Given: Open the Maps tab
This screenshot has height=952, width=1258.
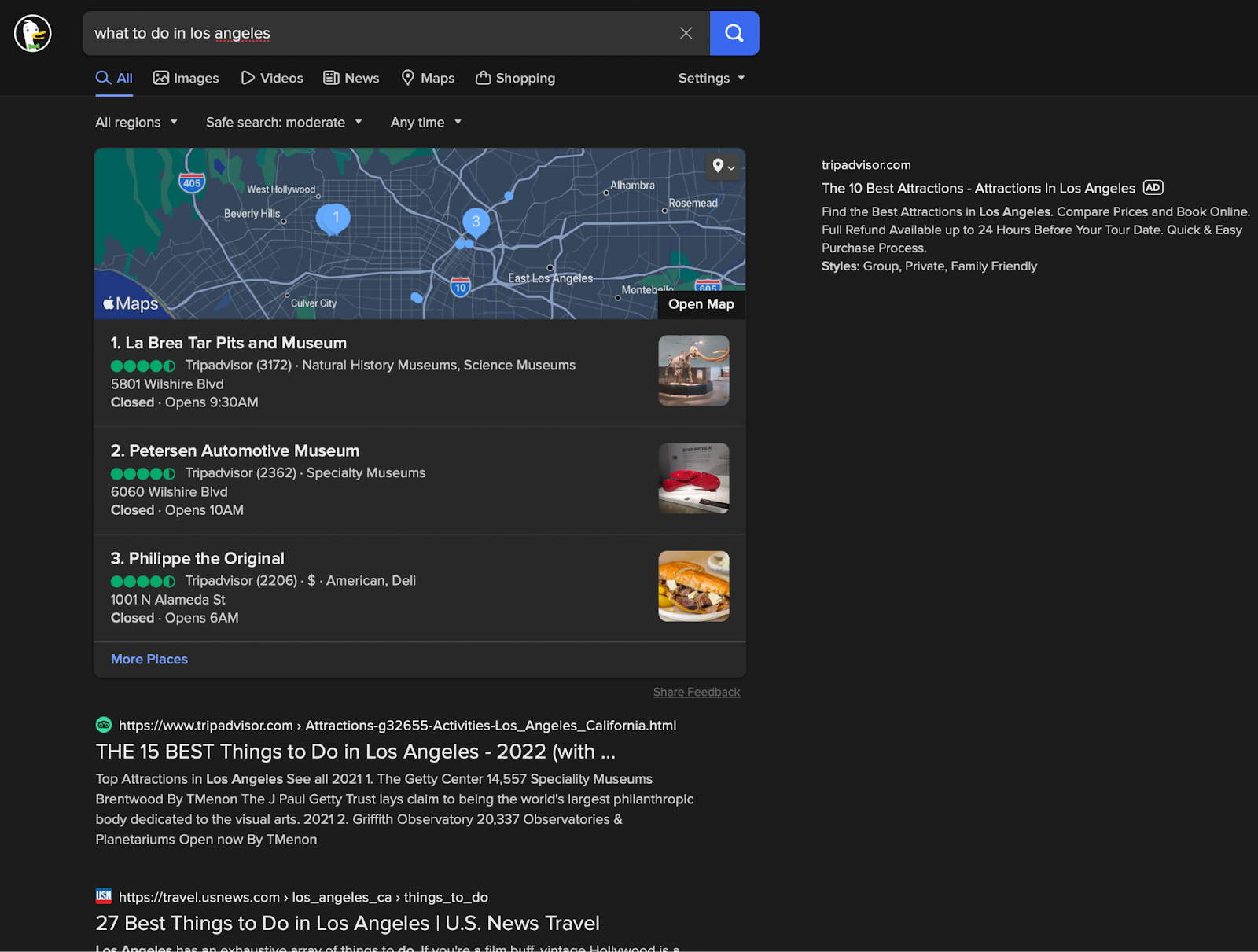Looking at the screenshot, I should 428,78.
